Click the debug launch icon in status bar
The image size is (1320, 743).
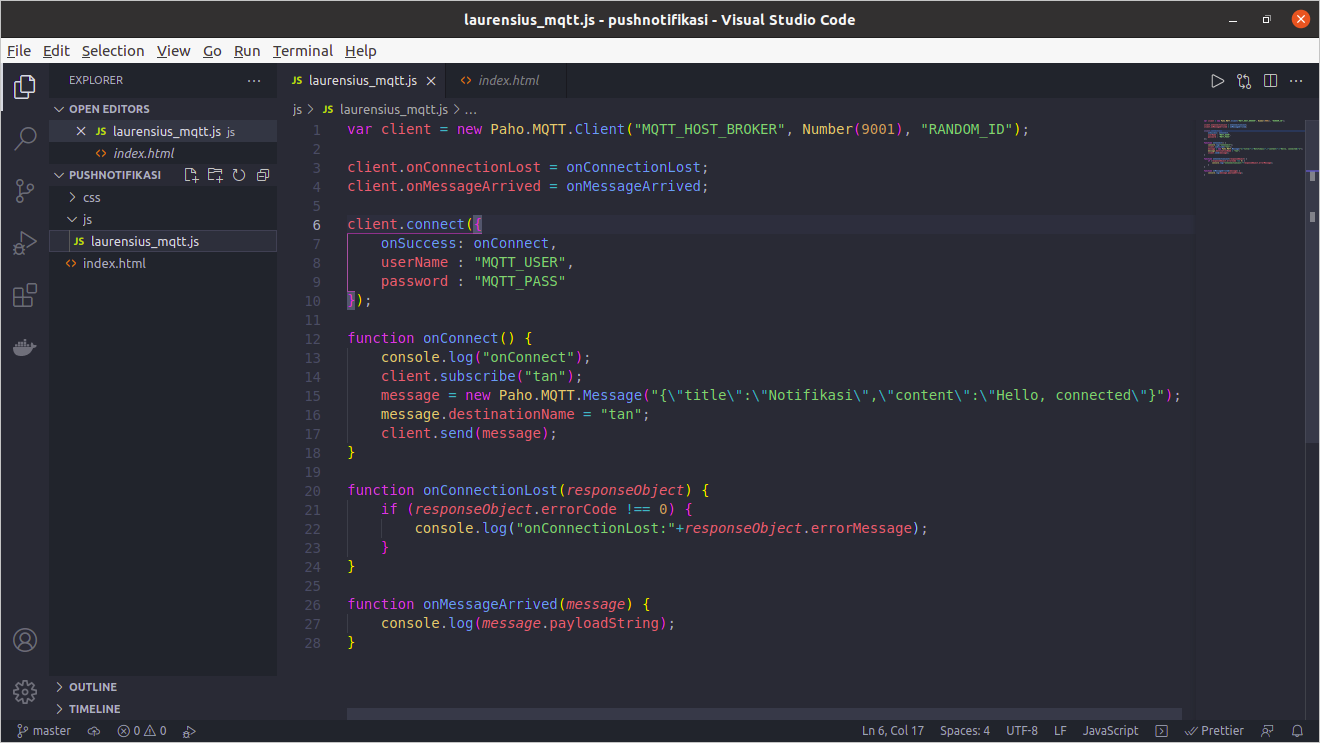click(190, 731)
